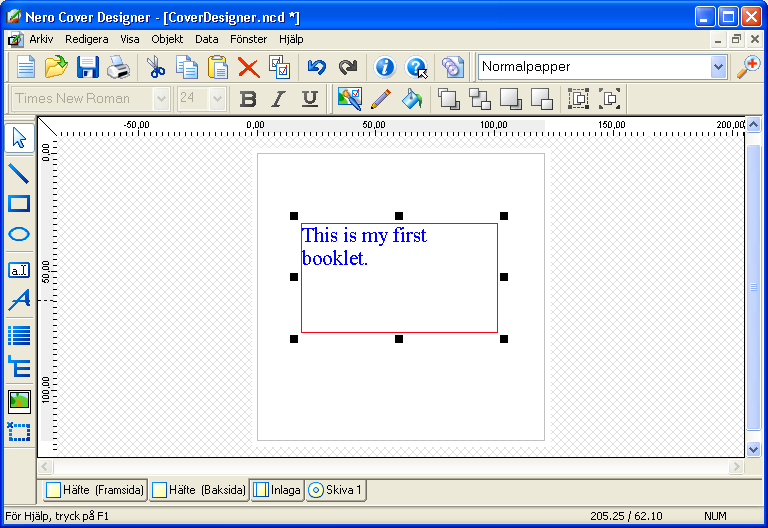This screenshot has height=528, width=768.
Task: Toggle Bold formatting
Action: click(248, 99)
